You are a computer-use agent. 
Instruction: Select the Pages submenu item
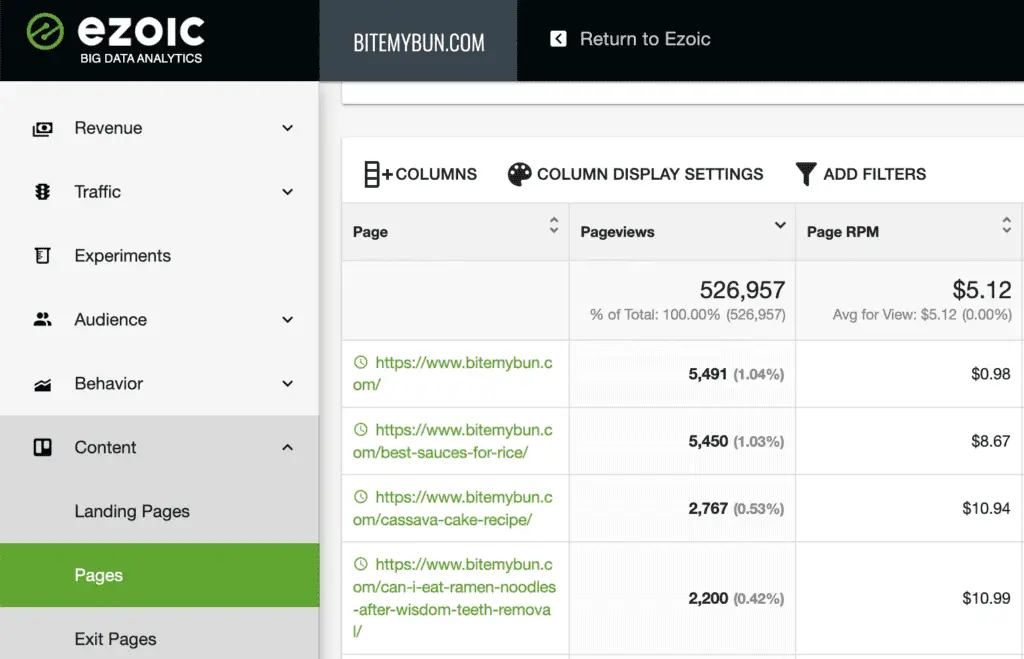pos(159,575)
